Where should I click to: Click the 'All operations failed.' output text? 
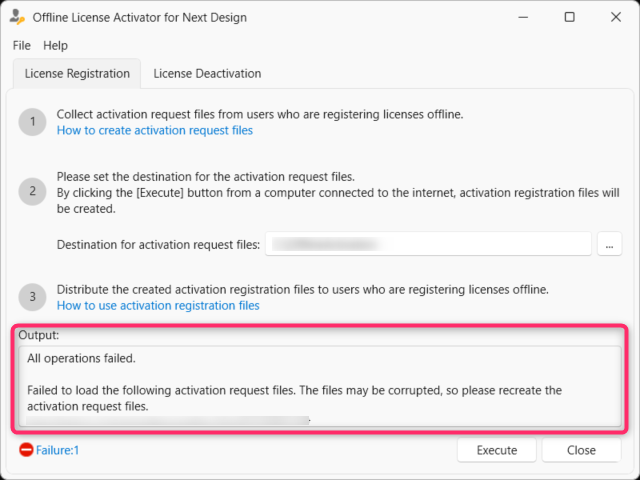[81, 358]
